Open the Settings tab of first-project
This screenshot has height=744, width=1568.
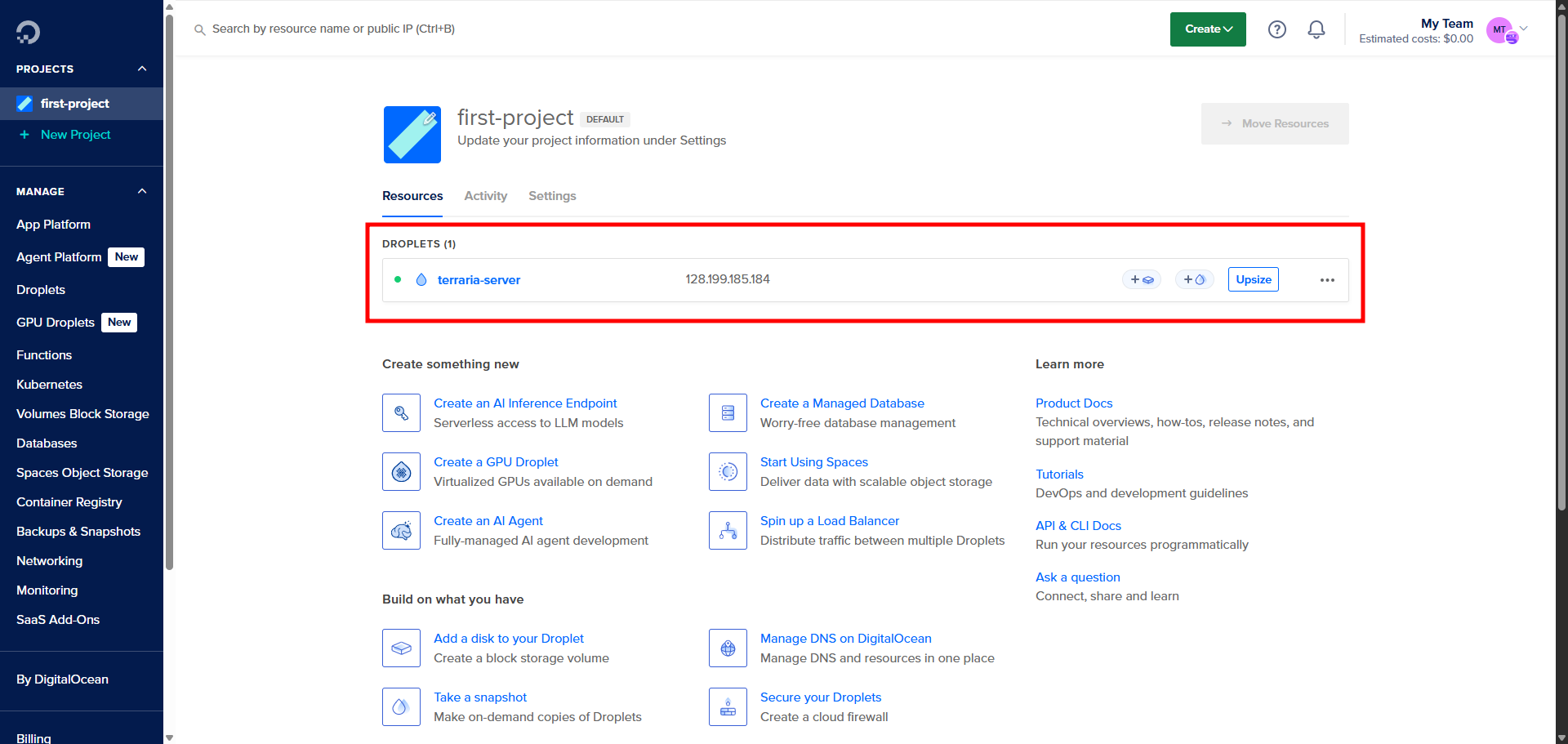point(551,196)
